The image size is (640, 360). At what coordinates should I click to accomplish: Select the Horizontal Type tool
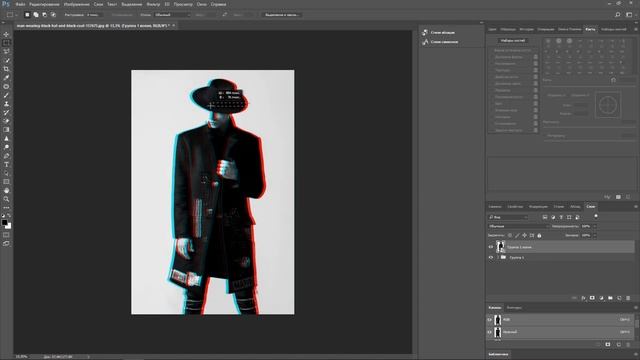tap(6, 164)
